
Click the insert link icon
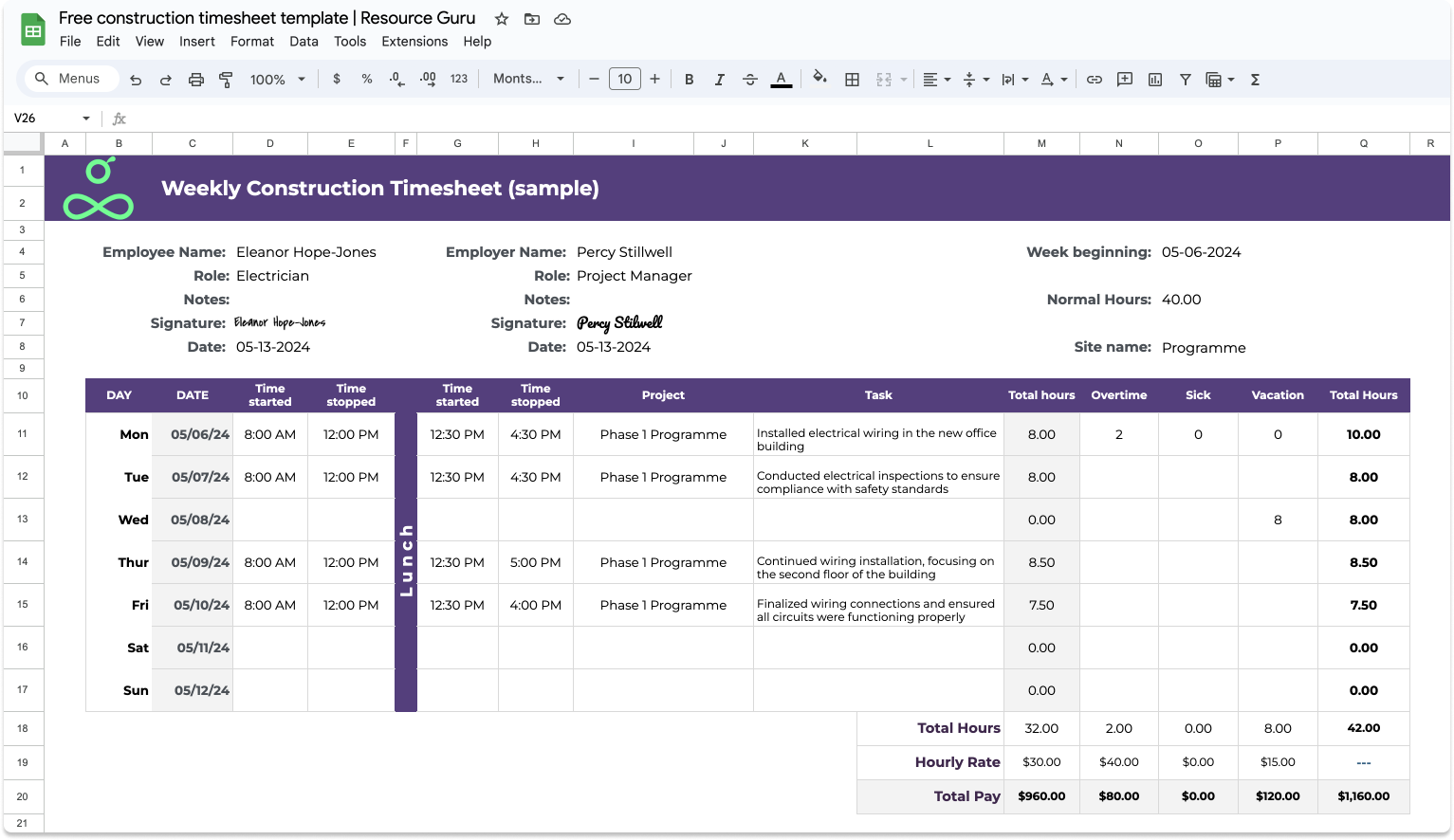pyautogui.click(x=1094, y=79)
